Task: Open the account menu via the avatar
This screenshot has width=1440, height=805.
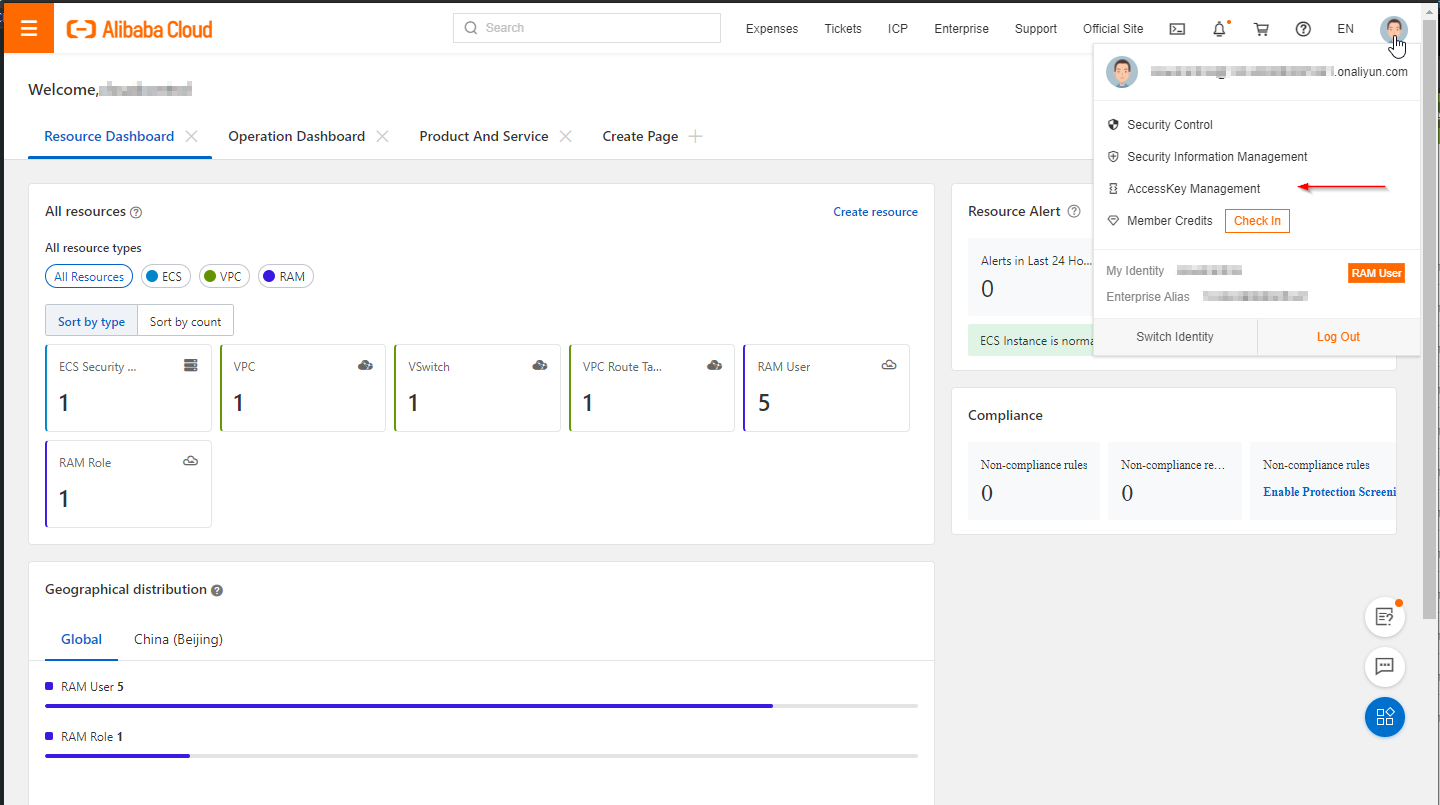Action: tap(1393, 28)
